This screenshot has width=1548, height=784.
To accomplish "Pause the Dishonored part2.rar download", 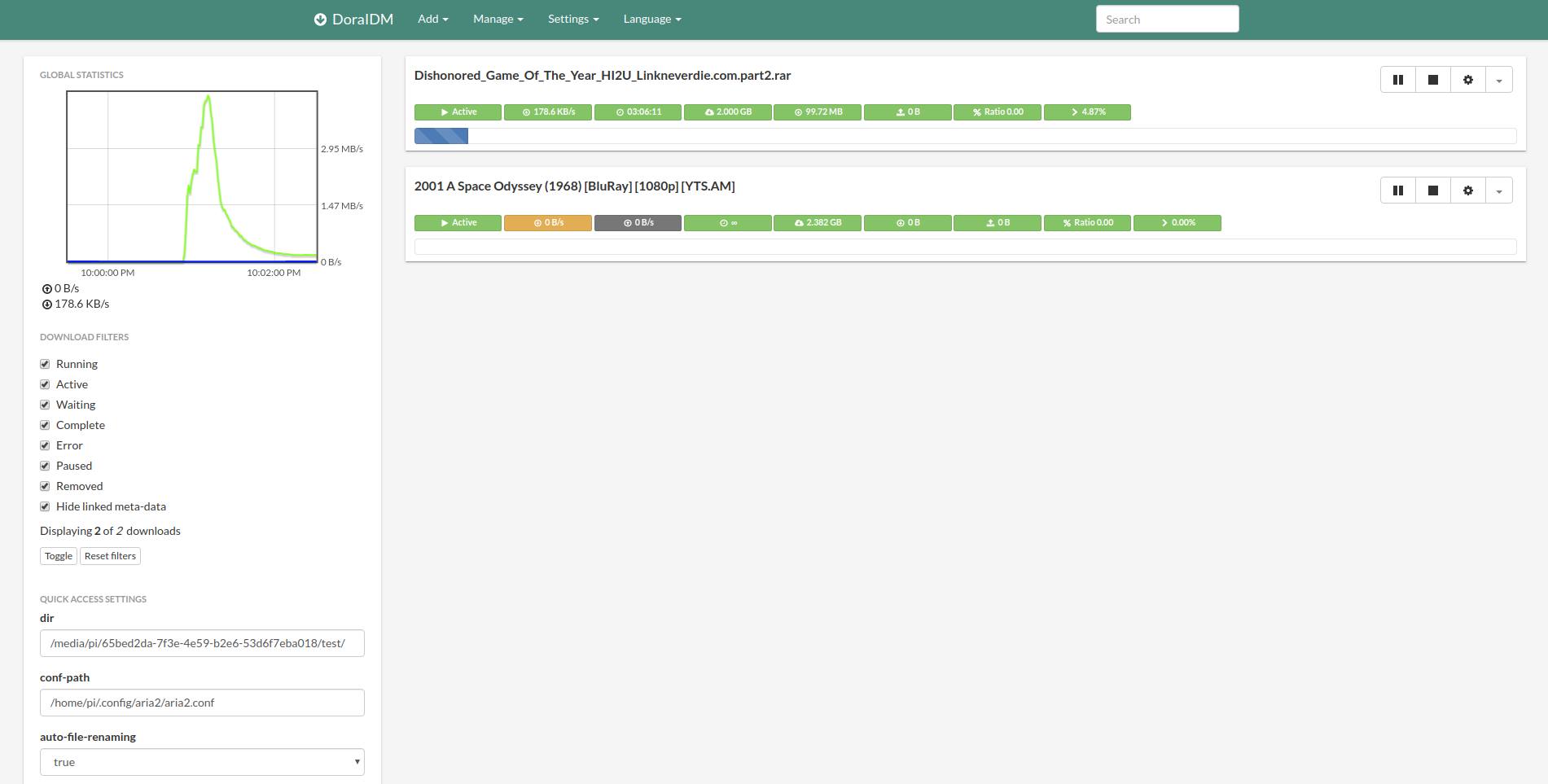I will pyautogui.click(x=1398, y=80).
